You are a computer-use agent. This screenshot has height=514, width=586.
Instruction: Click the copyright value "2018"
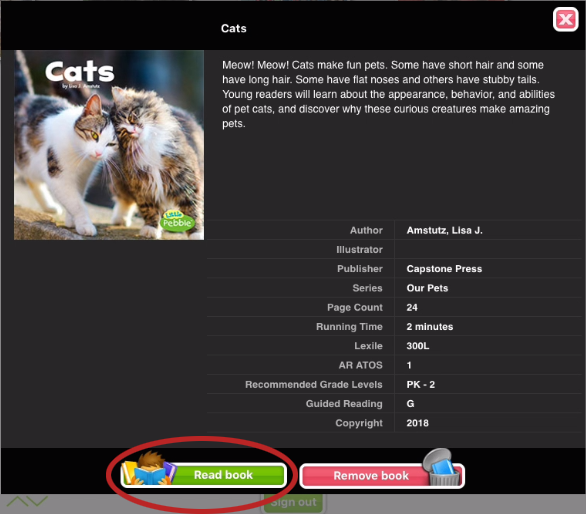point(417,423)
